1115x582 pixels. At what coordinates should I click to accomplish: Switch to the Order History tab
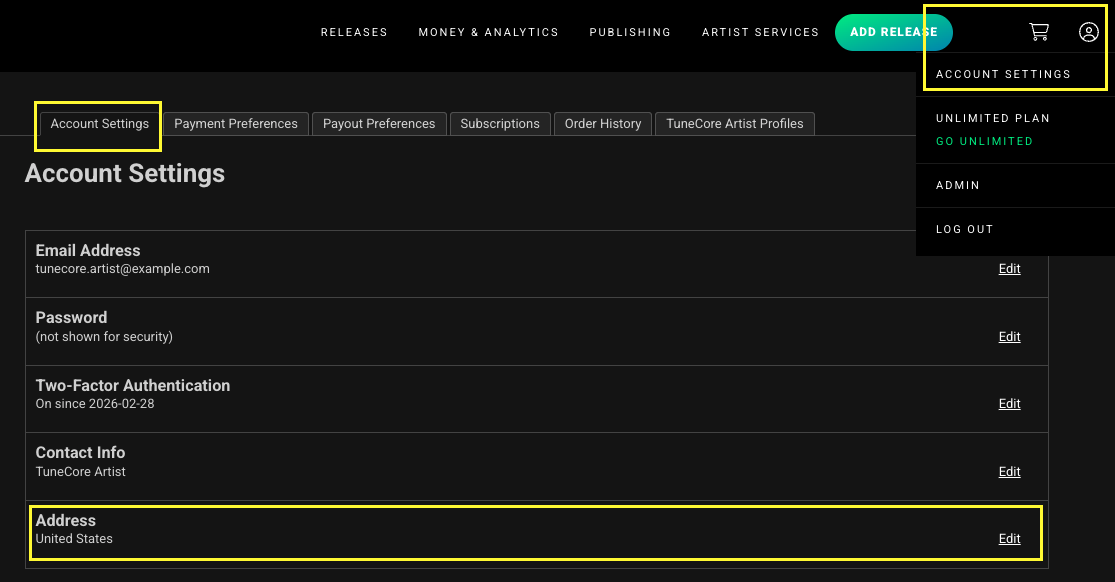(603, 124)
